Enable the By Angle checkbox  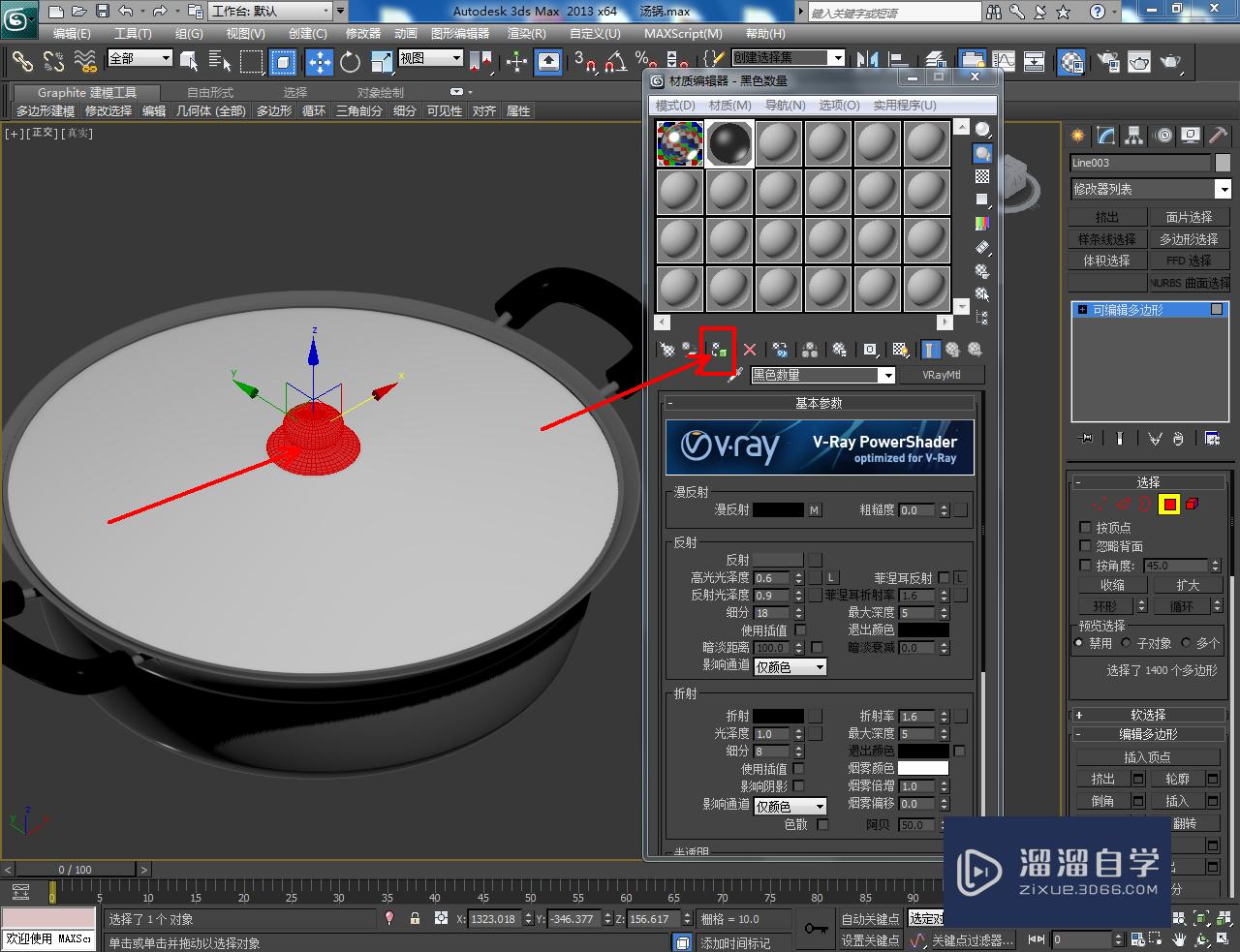point(1085,565)
